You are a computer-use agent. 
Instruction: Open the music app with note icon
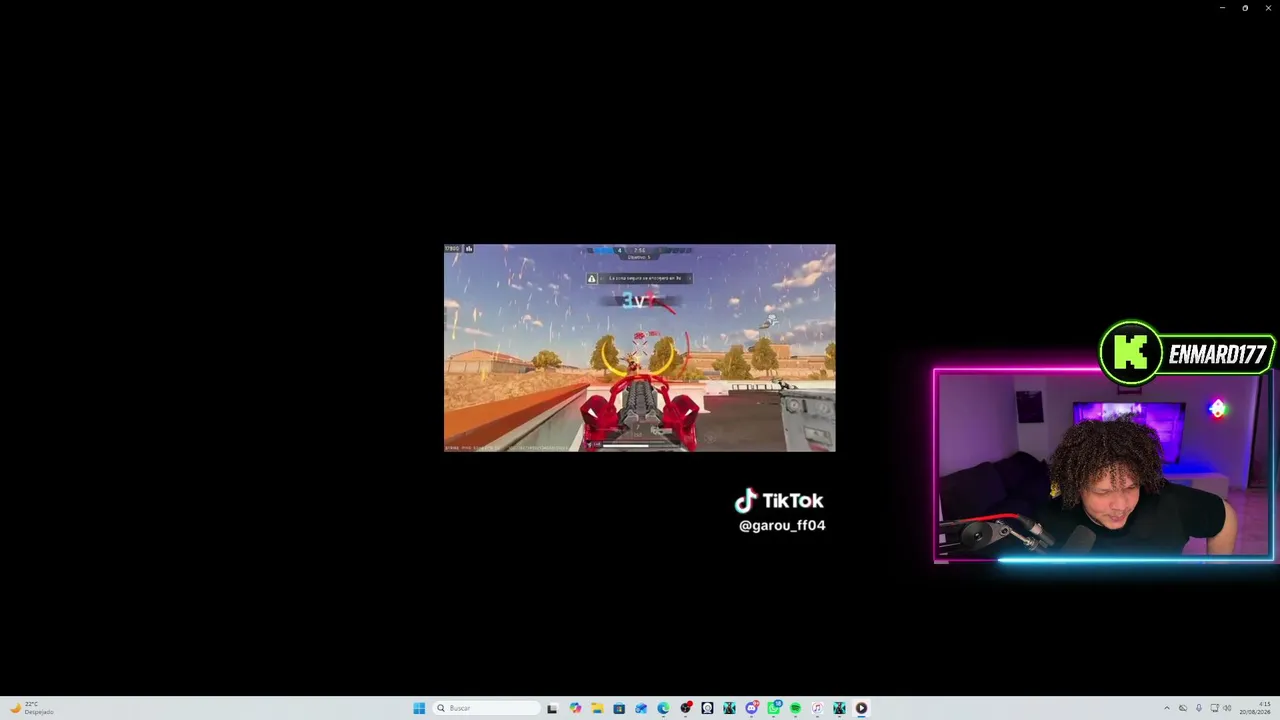coord(817,708)
